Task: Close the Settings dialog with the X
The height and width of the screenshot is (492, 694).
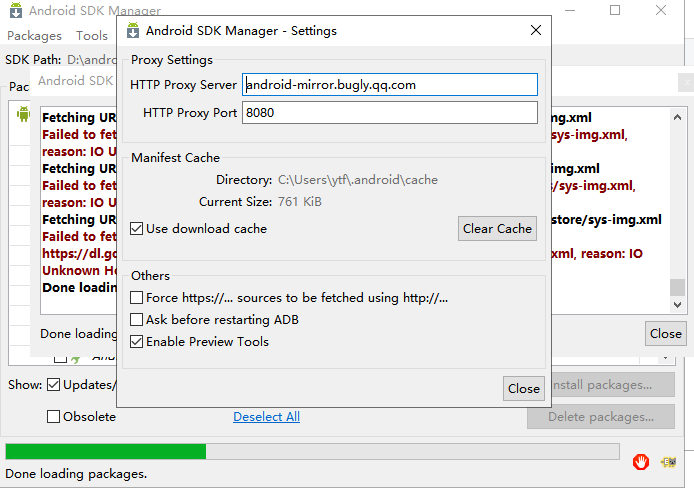Action: coord(536,30)
